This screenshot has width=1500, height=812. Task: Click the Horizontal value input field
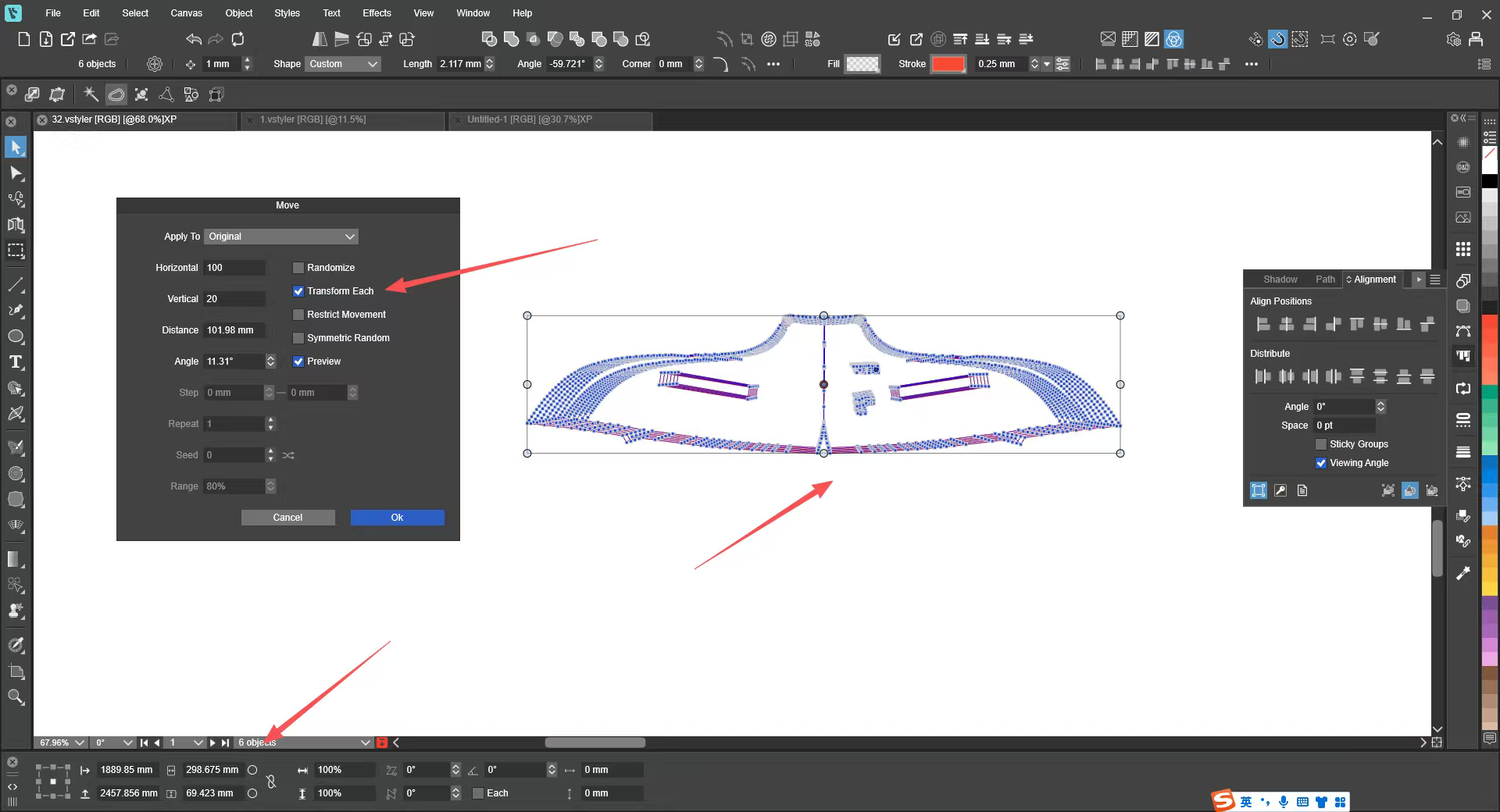(x=234, y=268)
